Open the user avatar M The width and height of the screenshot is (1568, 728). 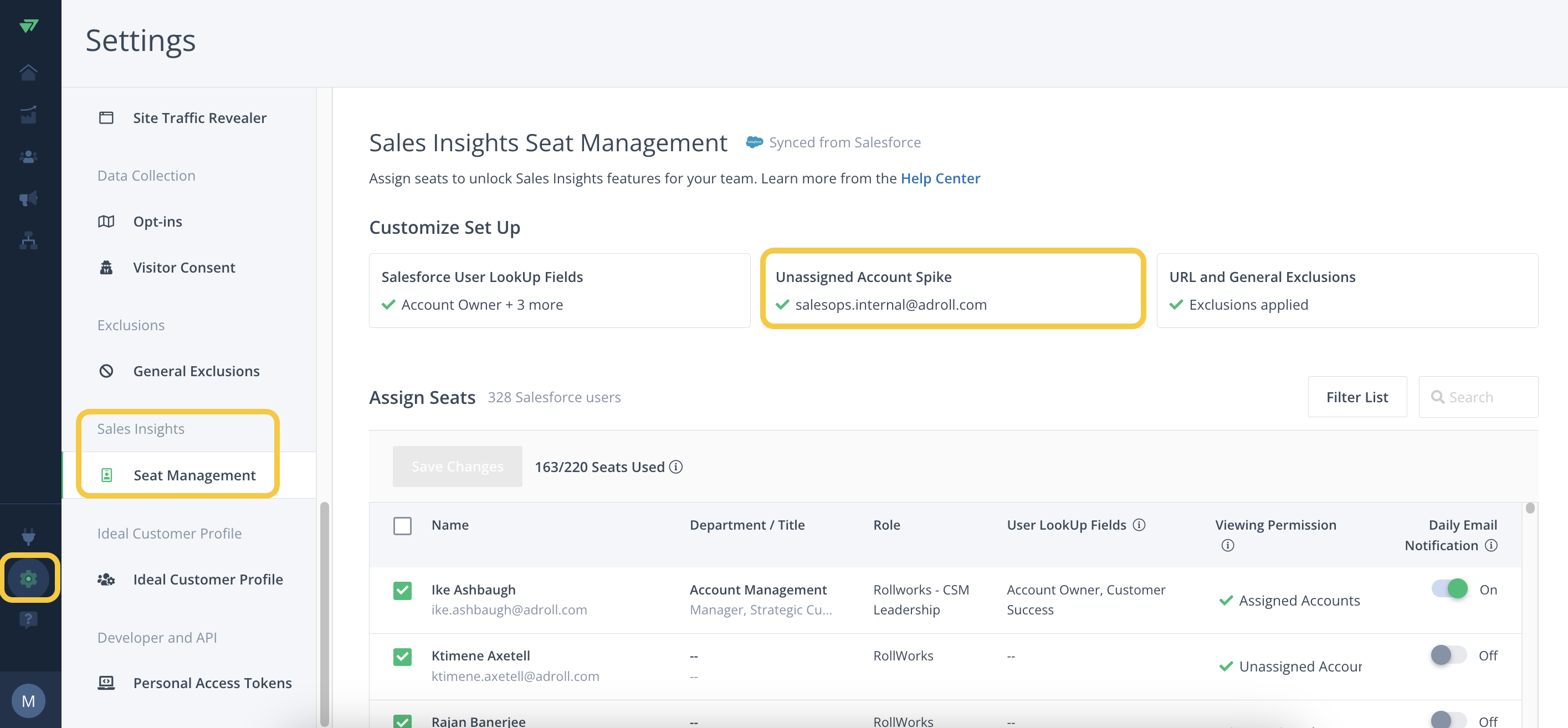tap(29, 701)
